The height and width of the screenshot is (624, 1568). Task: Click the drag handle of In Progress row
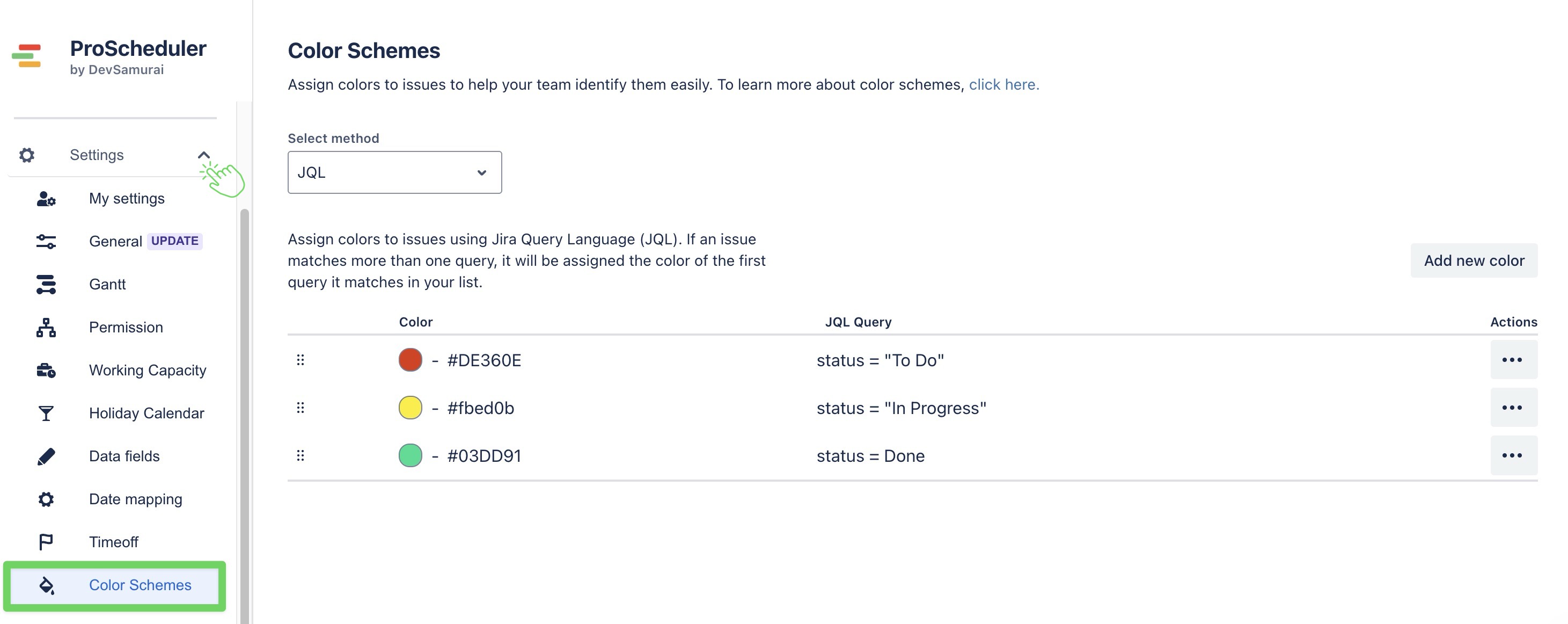tap(300, 408)
